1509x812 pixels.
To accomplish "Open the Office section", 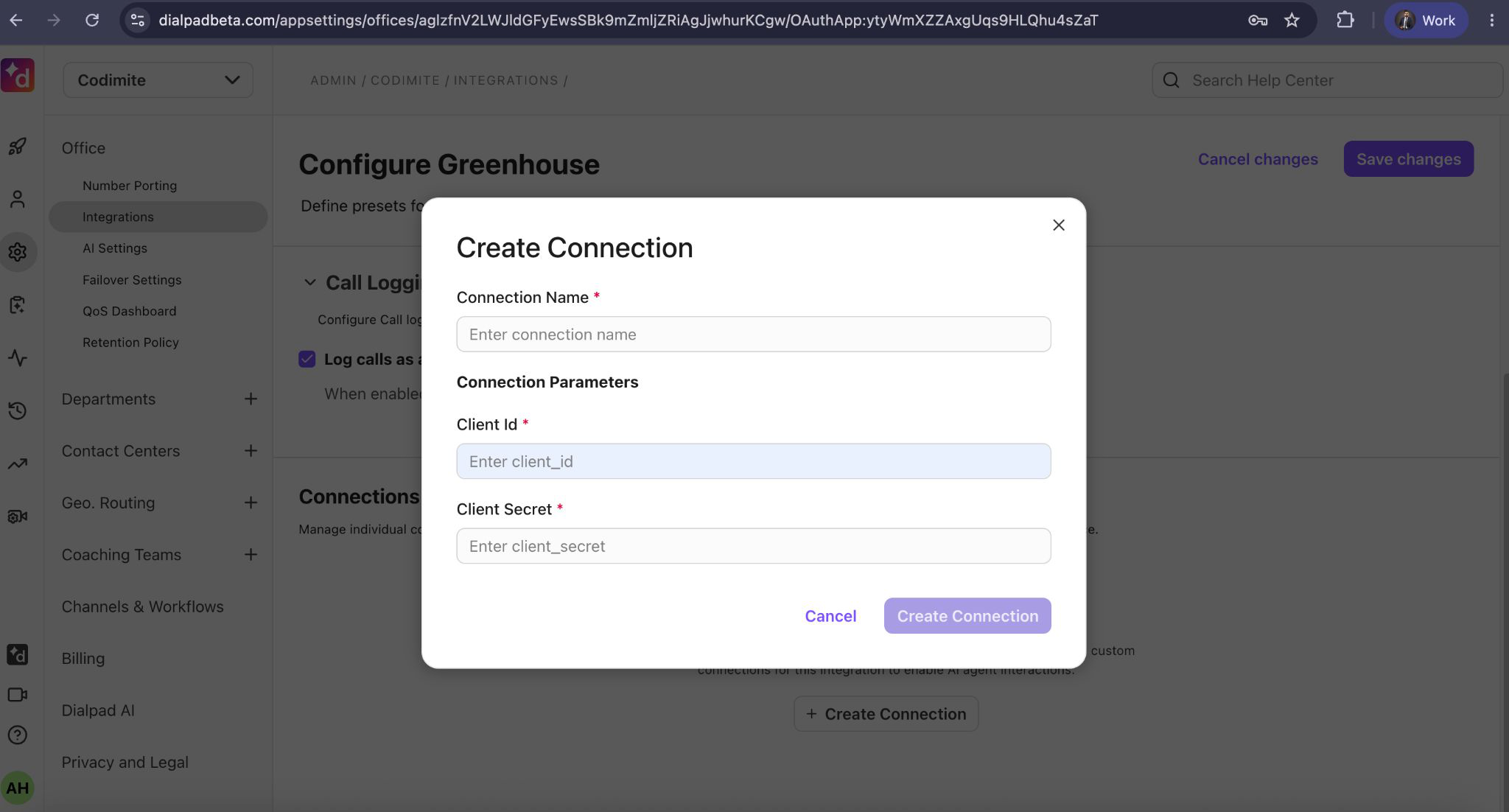I will click(83, 148).
